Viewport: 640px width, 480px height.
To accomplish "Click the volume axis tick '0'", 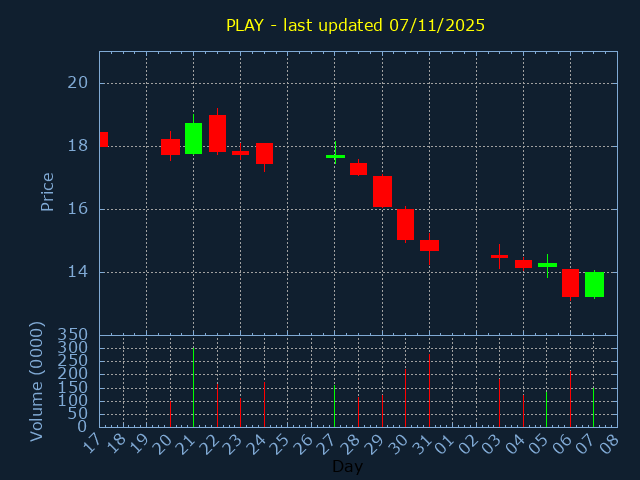I will point(82,427).
